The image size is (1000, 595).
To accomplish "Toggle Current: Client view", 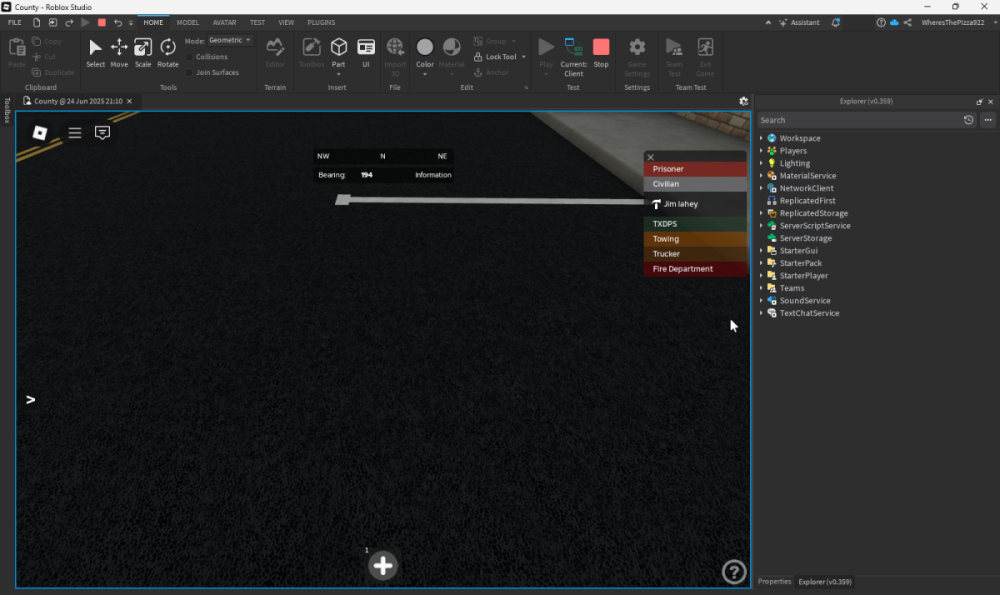I will tap(573, 57).
